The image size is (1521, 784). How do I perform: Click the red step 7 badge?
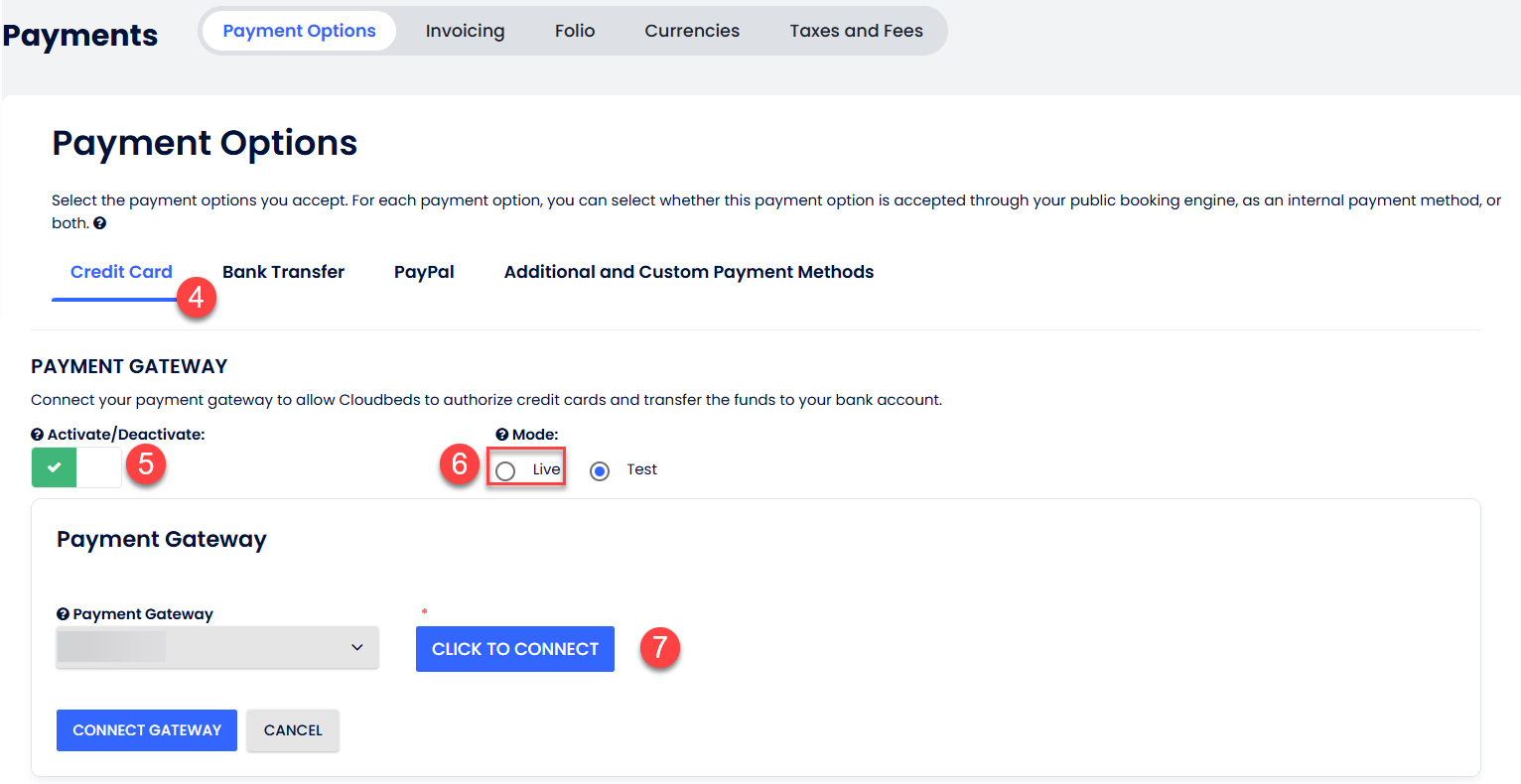click(x=659, y=647)
